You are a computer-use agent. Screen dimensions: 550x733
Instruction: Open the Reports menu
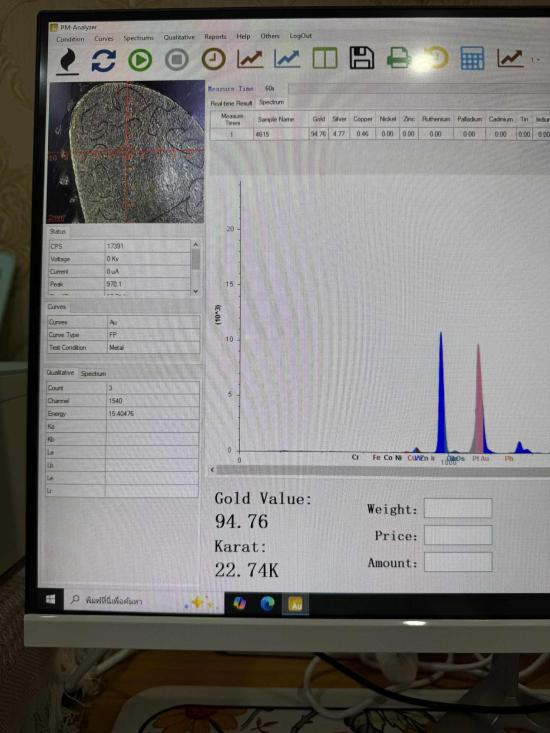(x=215, y=36)
